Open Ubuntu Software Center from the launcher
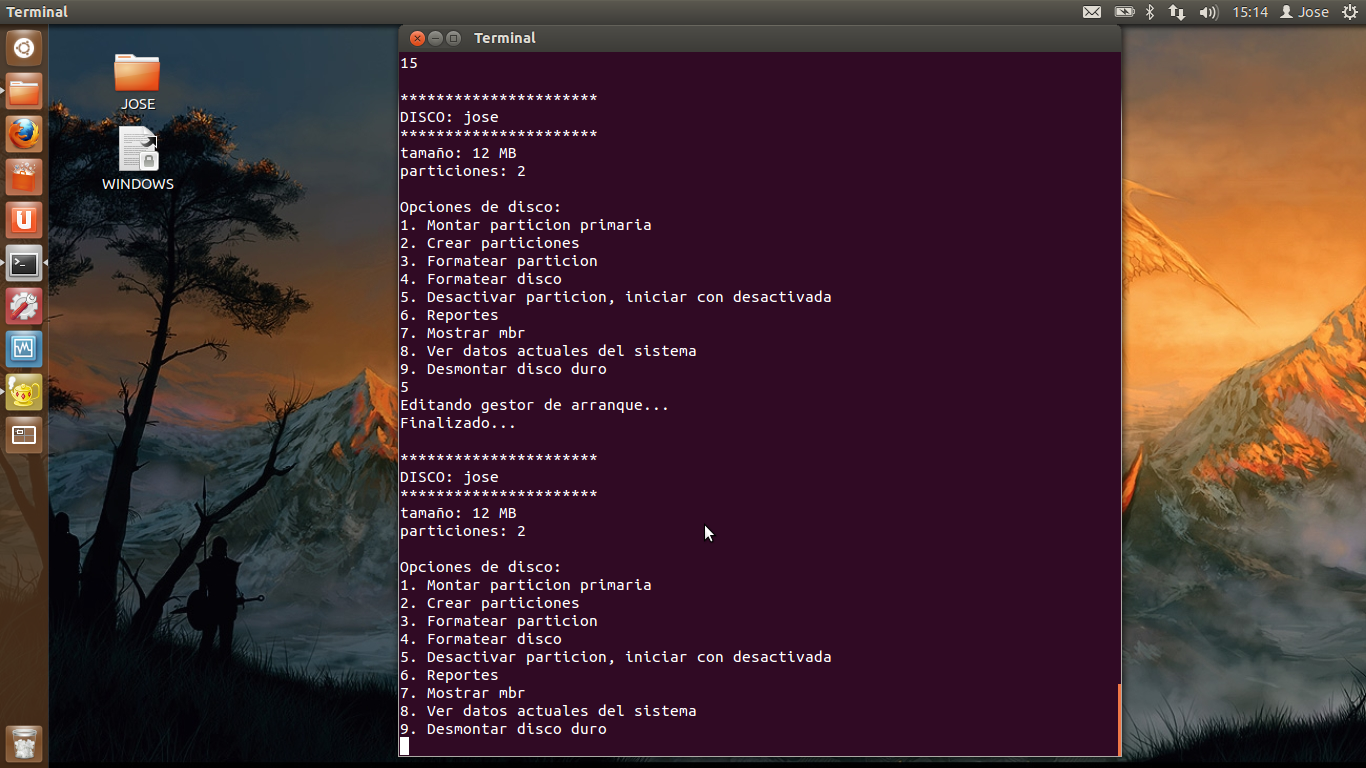 pyautogui.click(x=24, y=178)
